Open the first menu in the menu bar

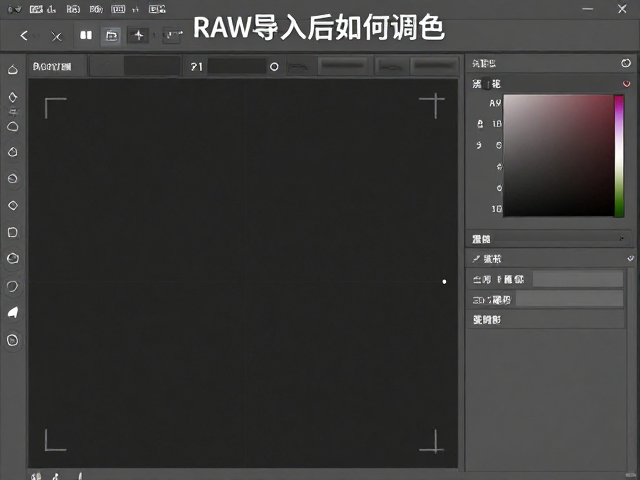(x=42, y=9)
